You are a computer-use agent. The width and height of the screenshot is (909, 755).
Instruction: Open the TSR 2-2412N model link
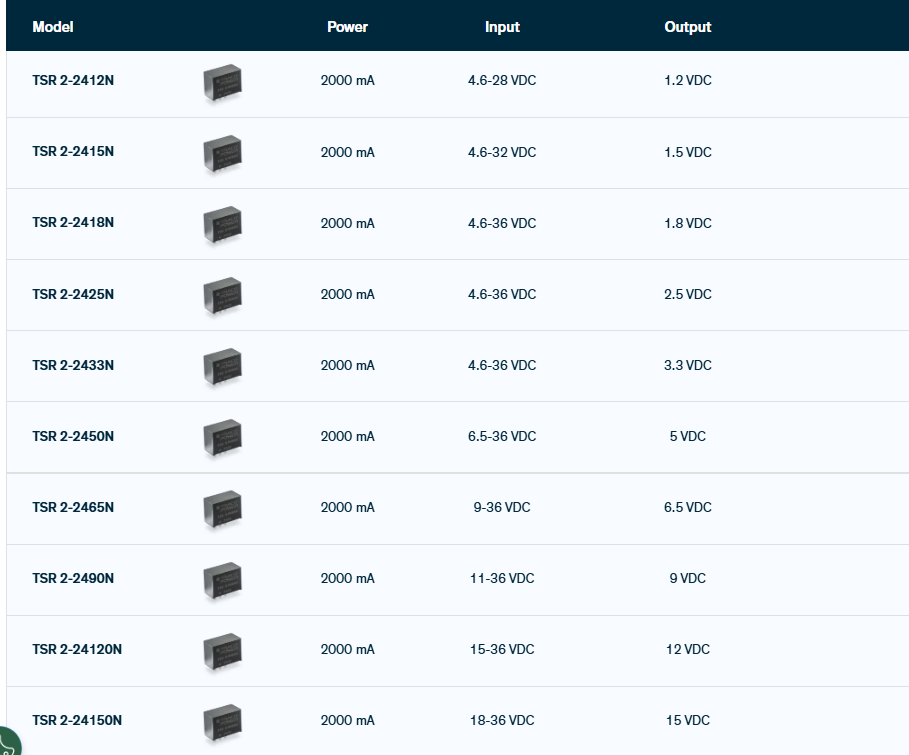(x=73, y=80)
